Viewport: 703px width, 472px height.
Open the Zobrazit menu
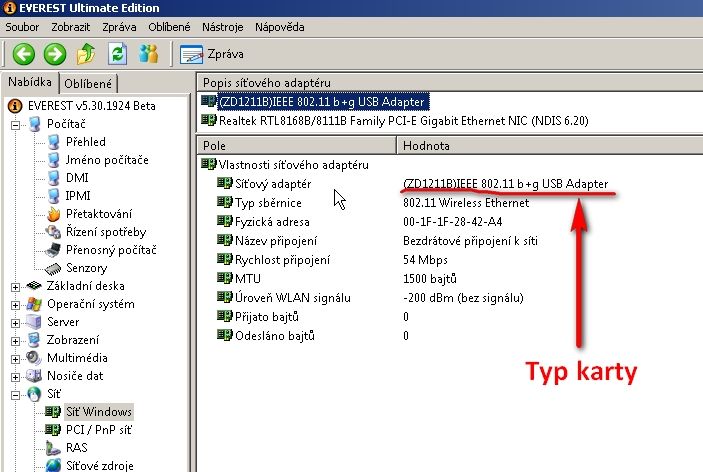pos(70,27)
